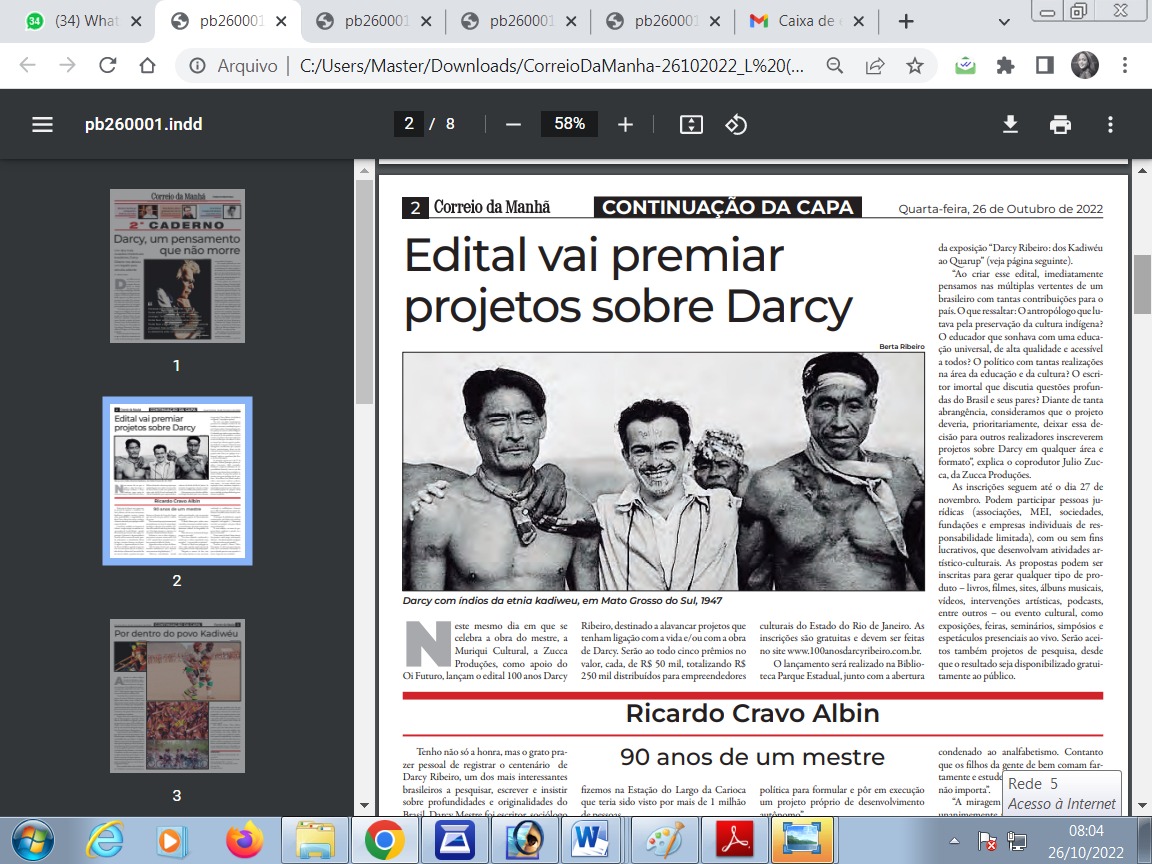Rotate the document counterclockwise
The image size is (1152, 864).
coord(736,124)
